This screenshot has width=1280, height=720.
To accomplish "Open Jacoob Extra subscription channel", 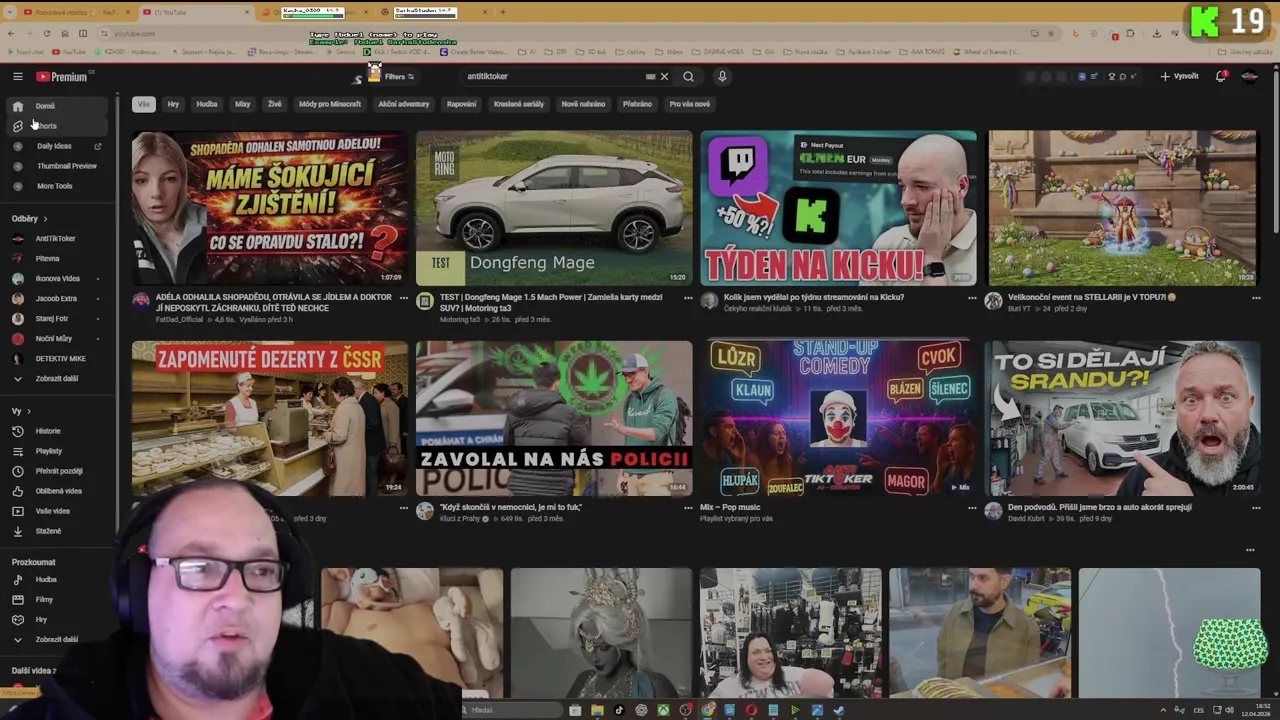I will [56, 298].
